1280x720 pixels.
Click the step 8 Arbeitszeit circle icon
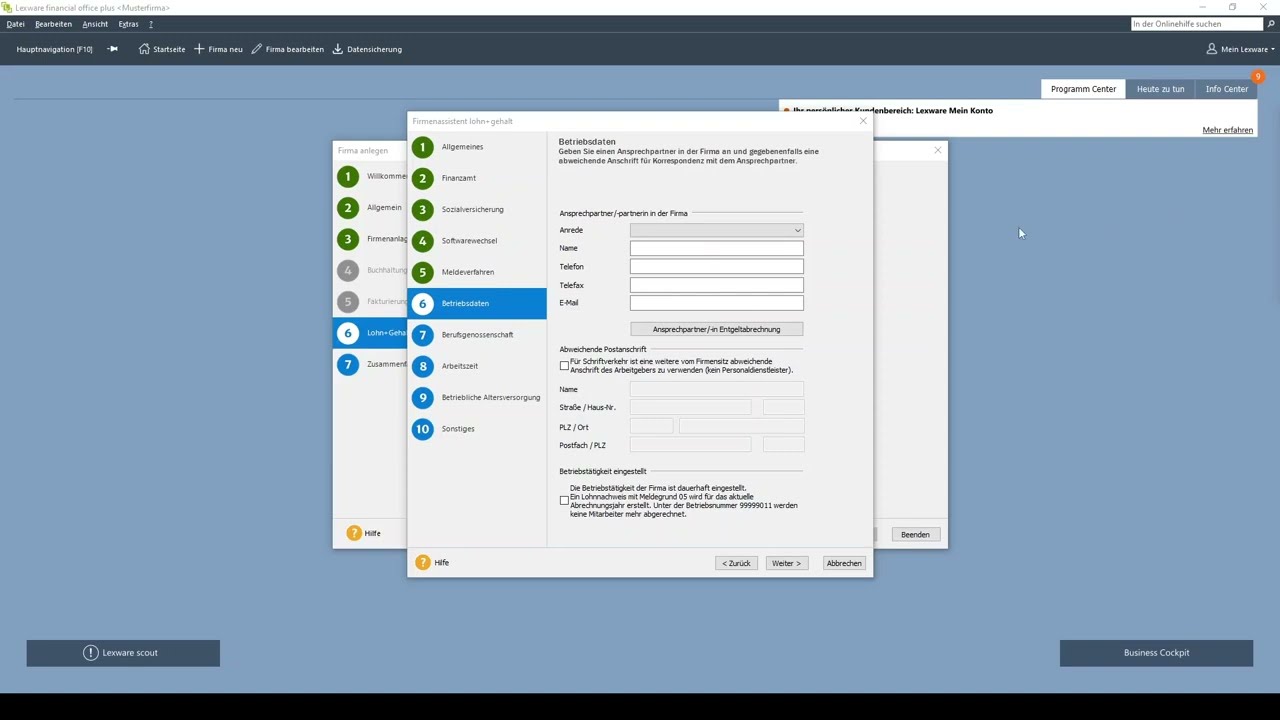pyautogui.click(x=422, y=366)
